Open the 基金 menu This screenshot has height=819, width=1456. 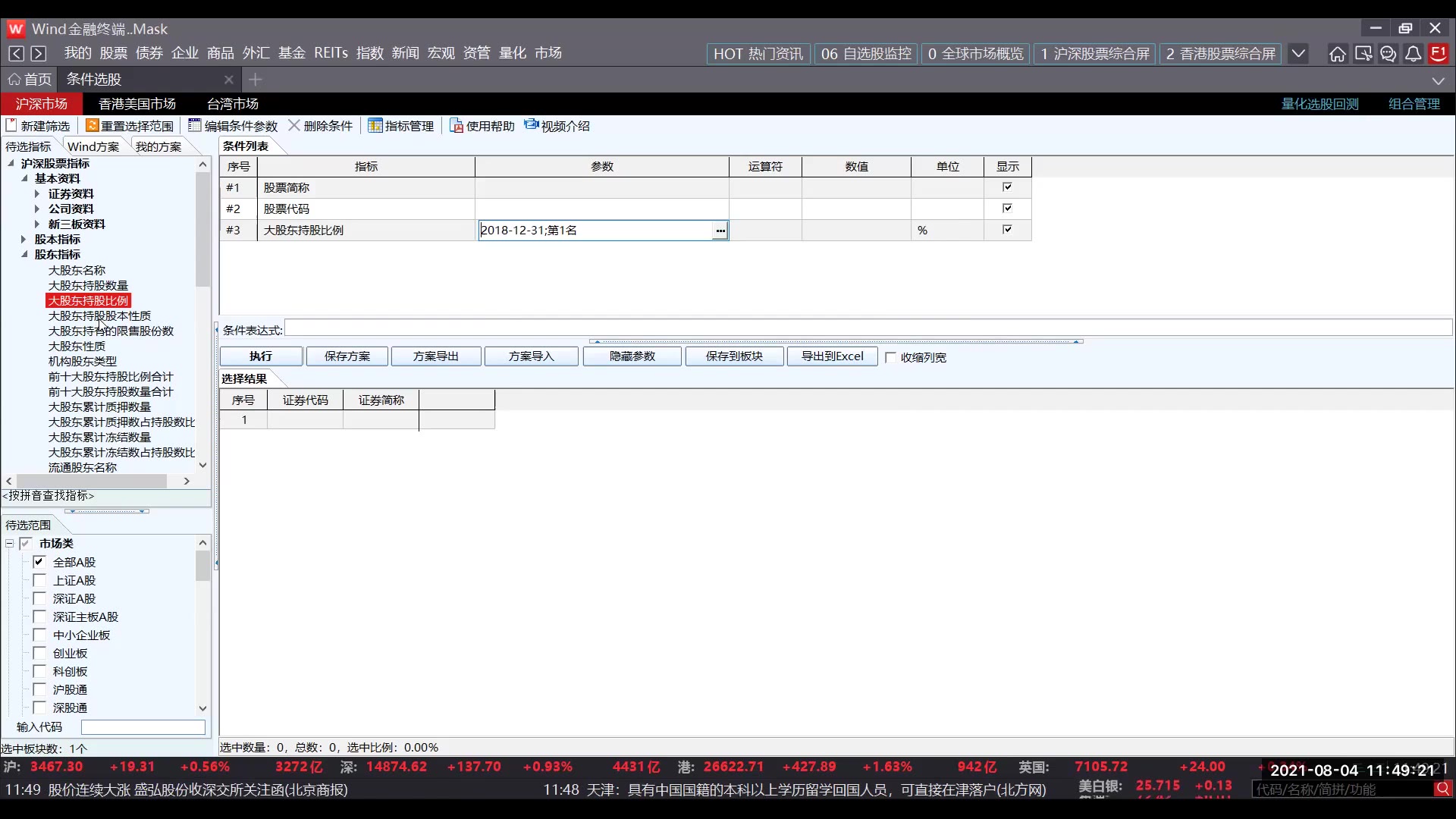point(292,53)
